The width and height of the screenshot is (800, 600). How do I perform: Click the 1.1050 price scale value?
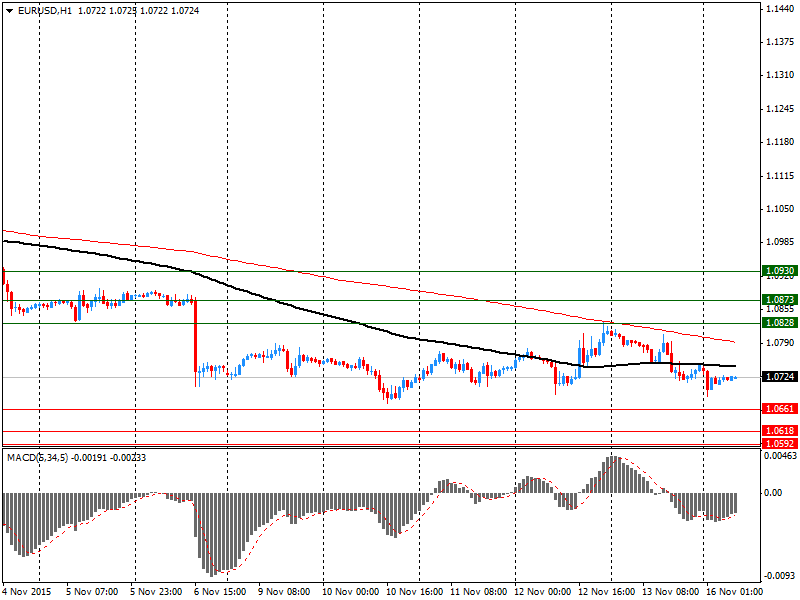(x=781, y=209)
